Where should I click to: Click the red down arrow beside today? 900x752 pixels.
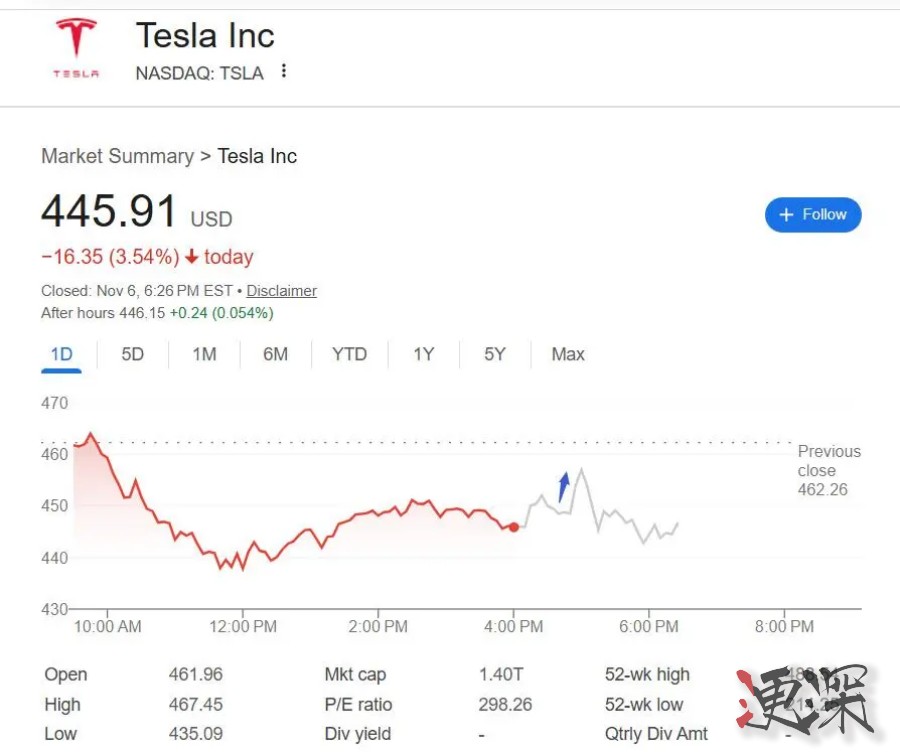[x=192, y=257]
